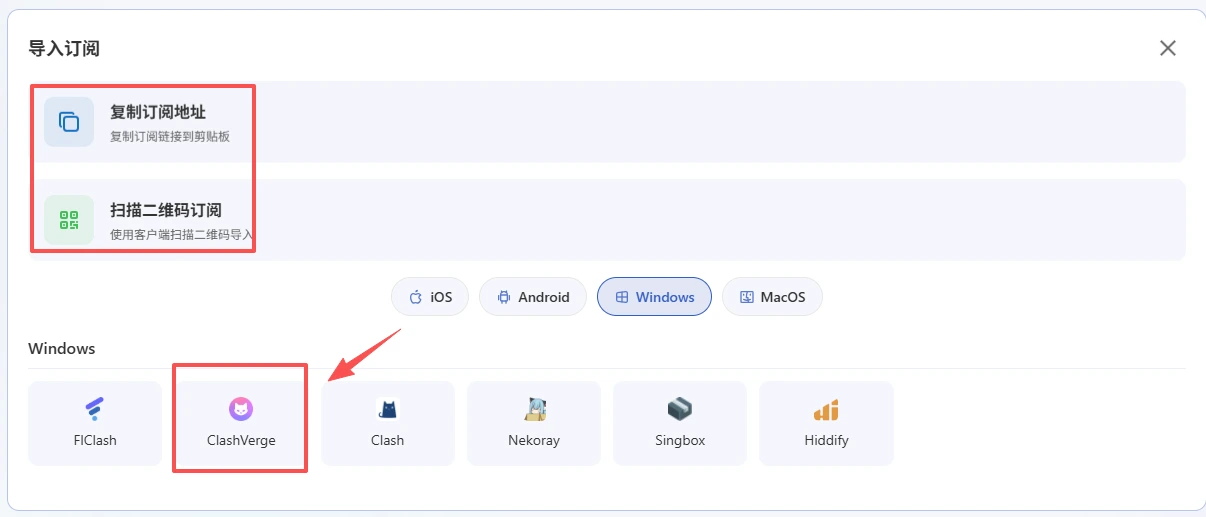Select the FlClash client icon
This screenshot has width=1206, height=517.
click(x=95, y=408)
